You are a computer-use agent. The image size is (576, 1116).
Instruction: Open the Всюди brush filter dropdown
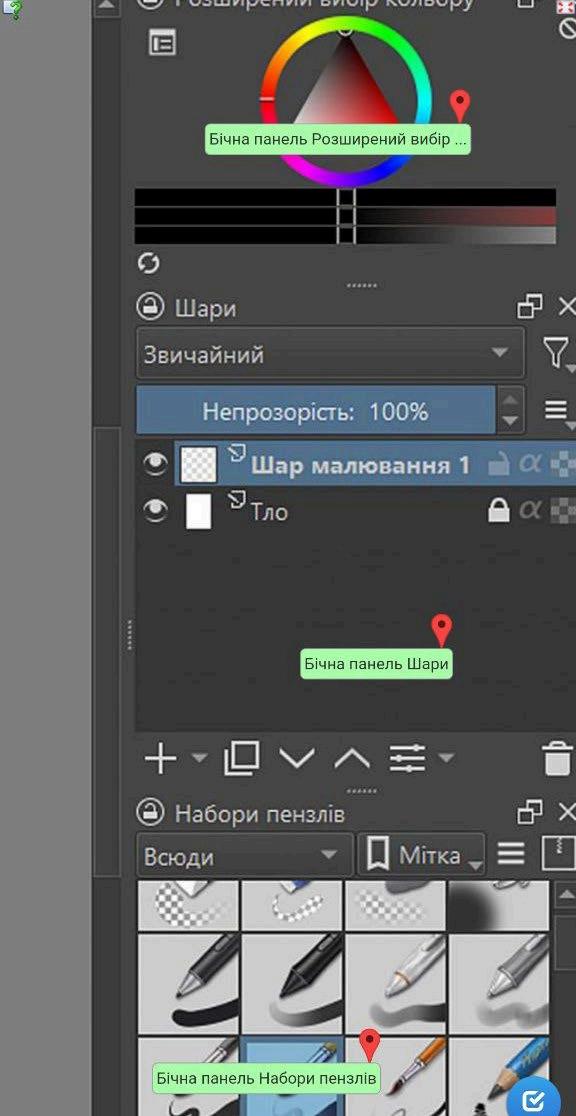244,855
